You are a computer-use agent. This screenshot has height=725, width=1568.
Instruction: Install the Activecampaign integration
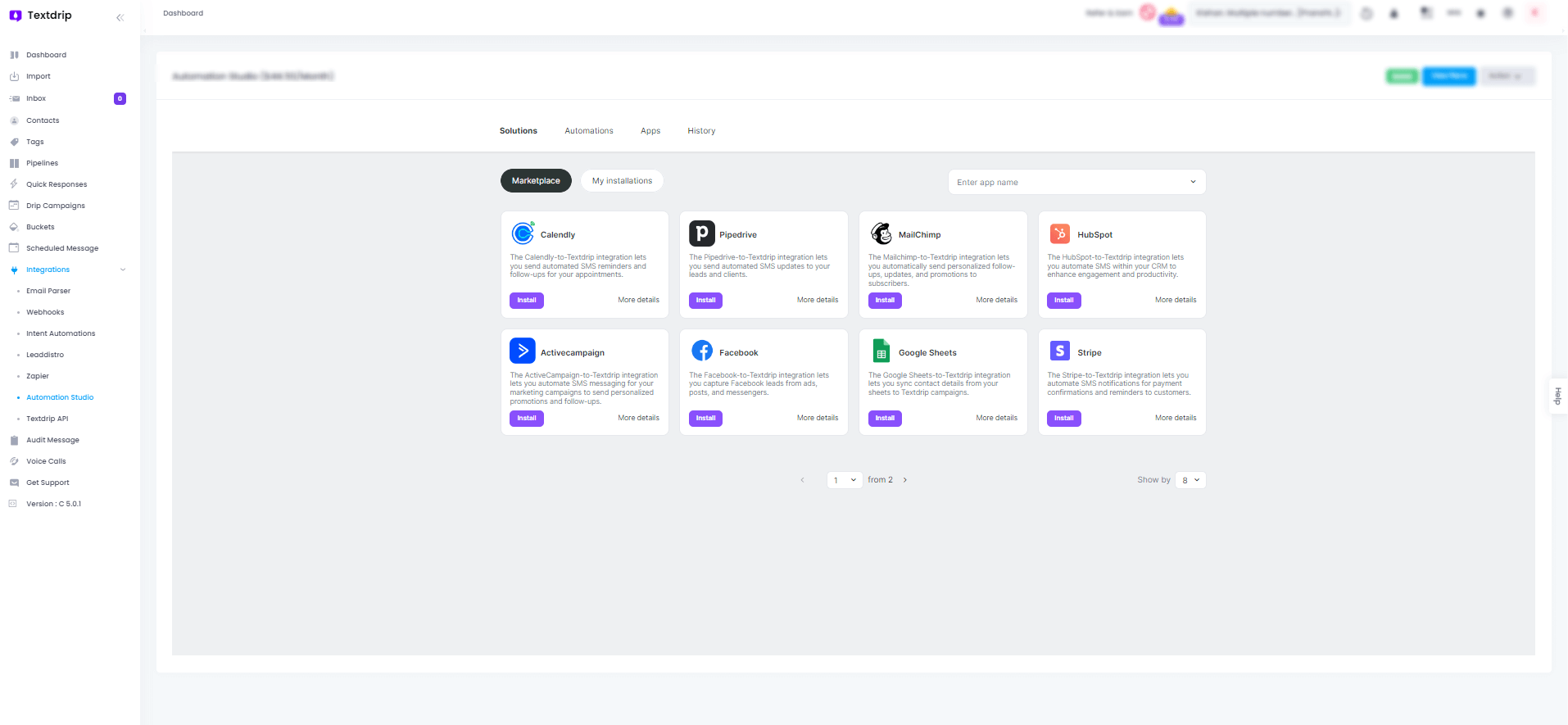point(527,419)
